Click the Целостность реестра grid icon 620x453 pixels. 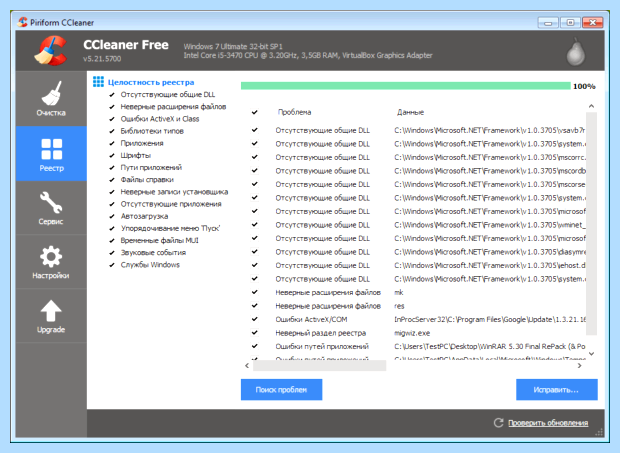pos(98,82)
